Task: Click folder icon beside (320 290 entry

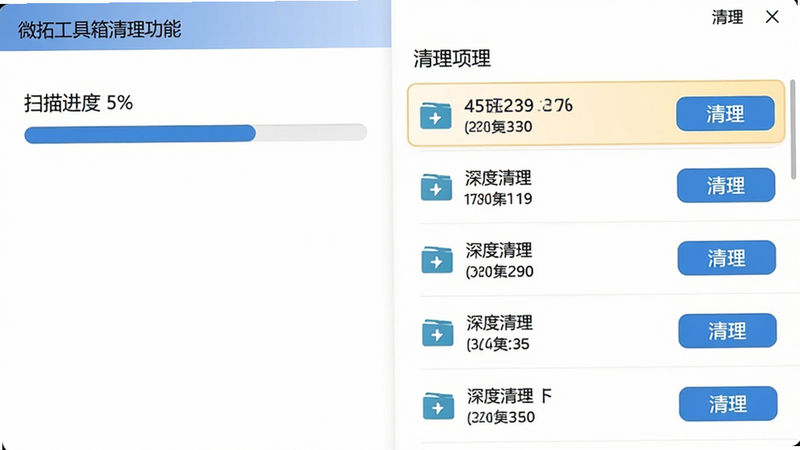Action: 437,260
